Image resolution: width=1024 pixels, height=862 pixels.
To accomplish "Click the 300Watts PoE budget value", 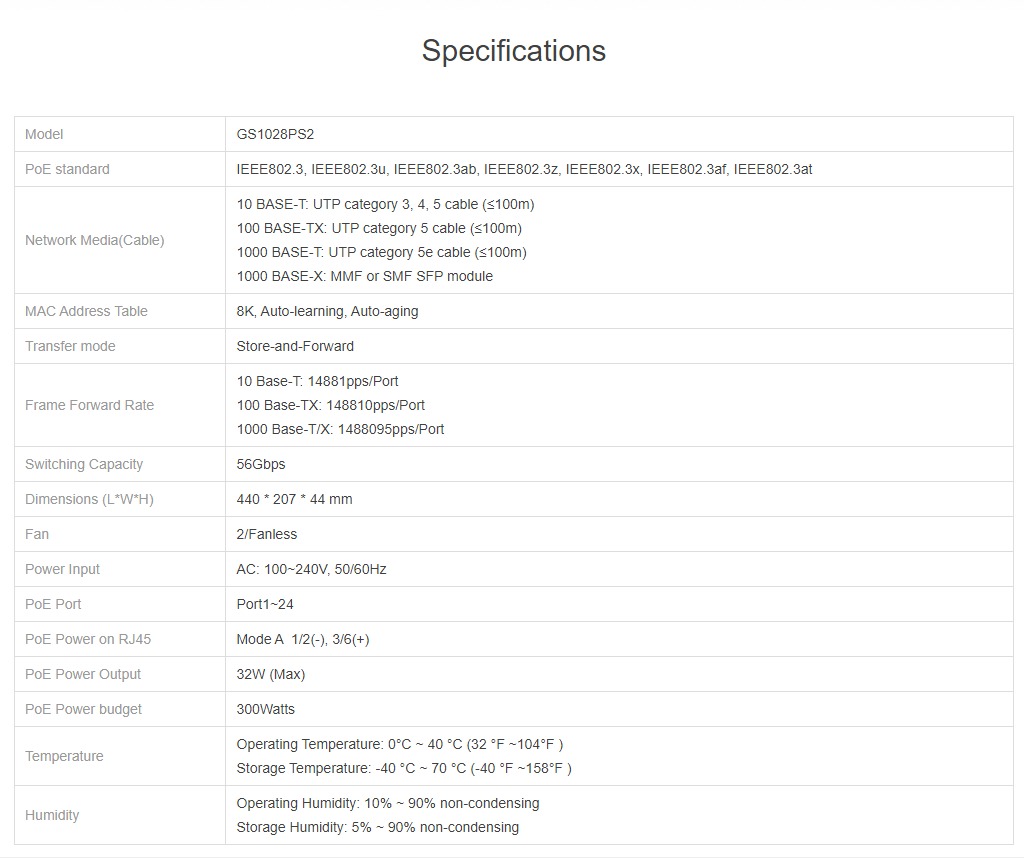I will [x=265, y=709].
